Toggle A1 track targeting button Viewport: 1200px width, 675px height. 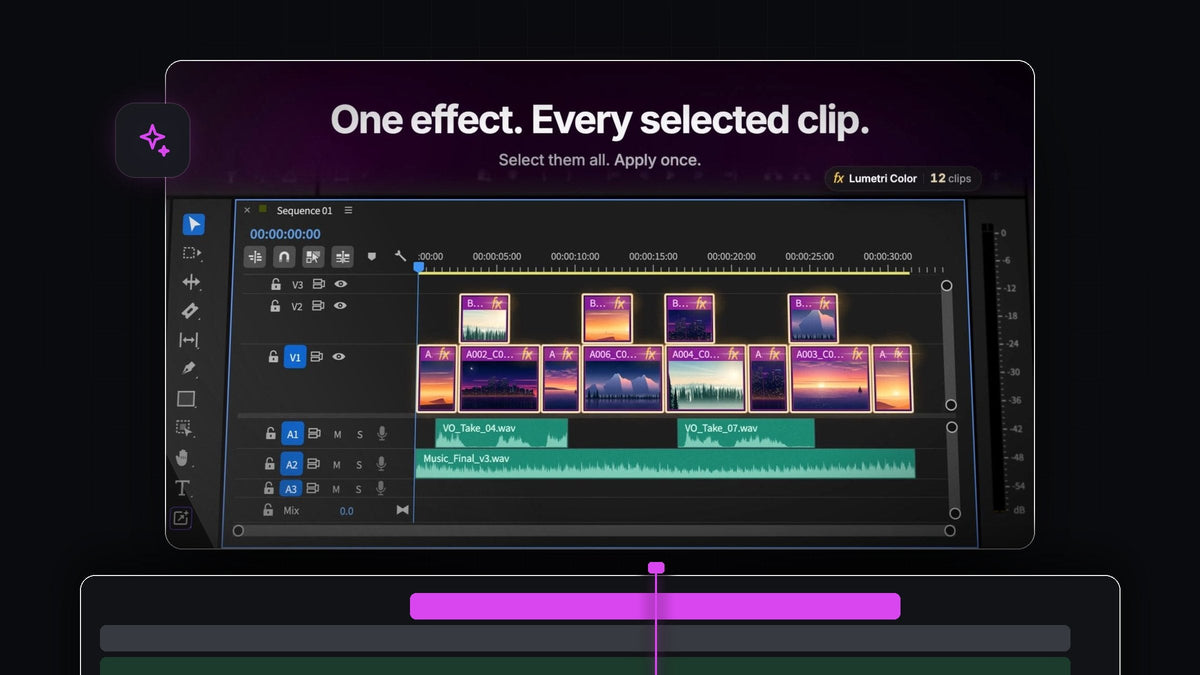coord(292,434)
